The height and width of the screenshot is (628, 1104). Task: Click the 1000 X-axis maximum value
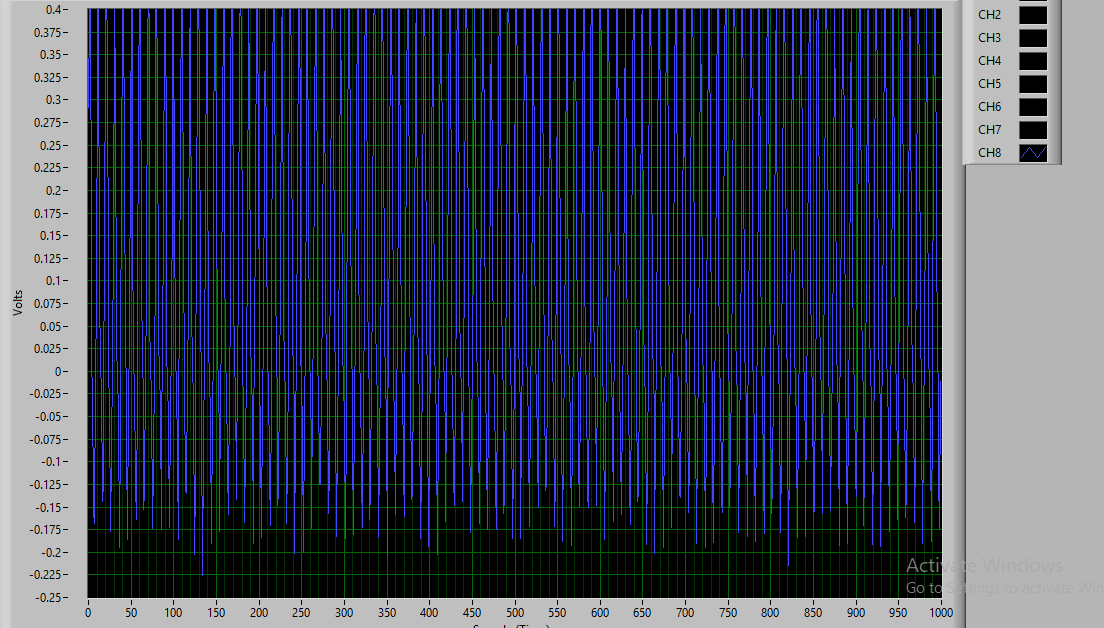coord(941,613)
